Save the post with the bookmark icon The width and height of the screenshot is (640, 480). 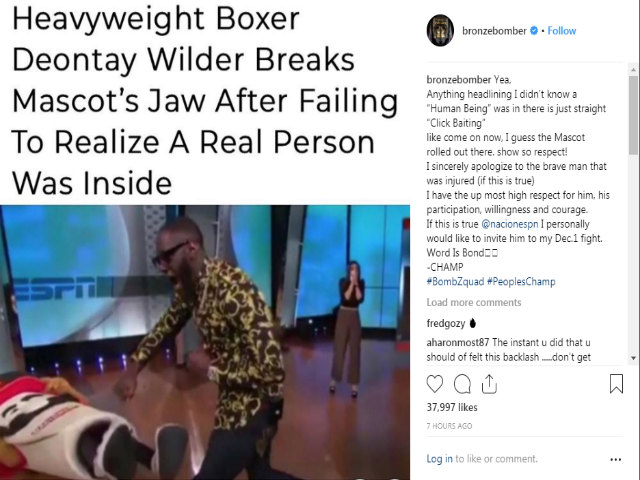click(x=616, y=384)
